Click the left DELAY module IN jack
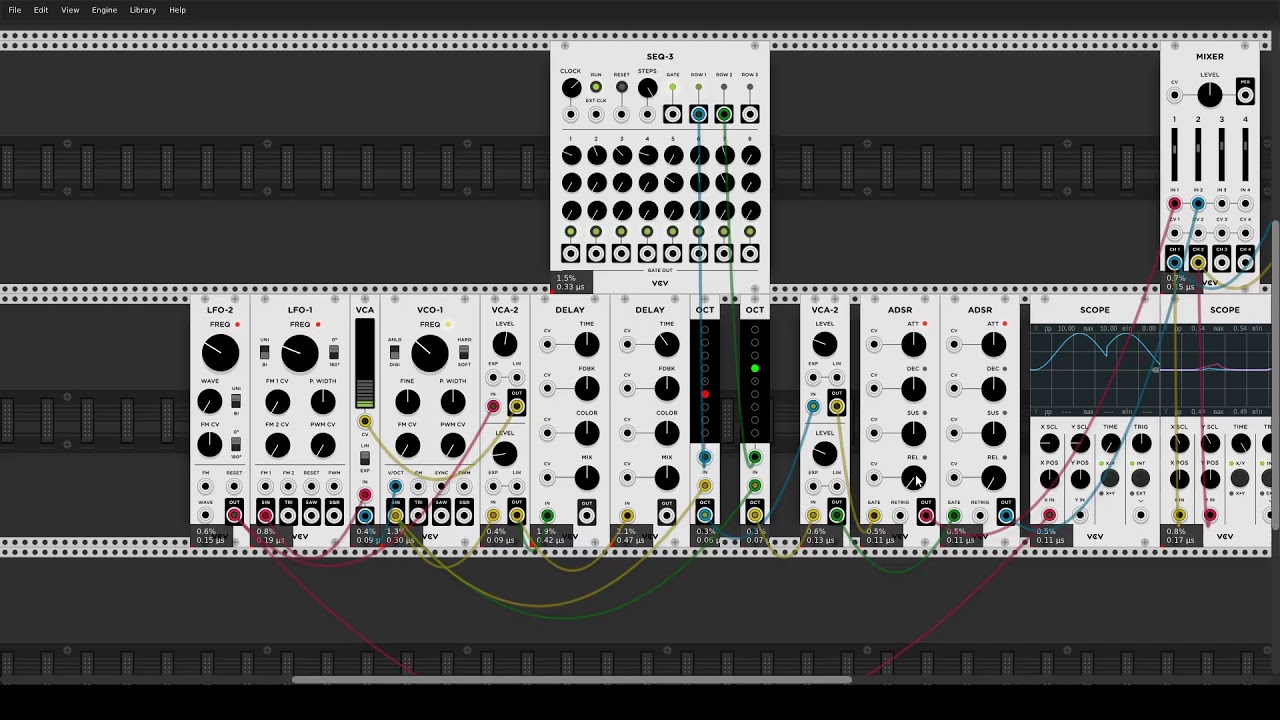Viewport: 1280px width, 720px height. click(x=547, y=516)
